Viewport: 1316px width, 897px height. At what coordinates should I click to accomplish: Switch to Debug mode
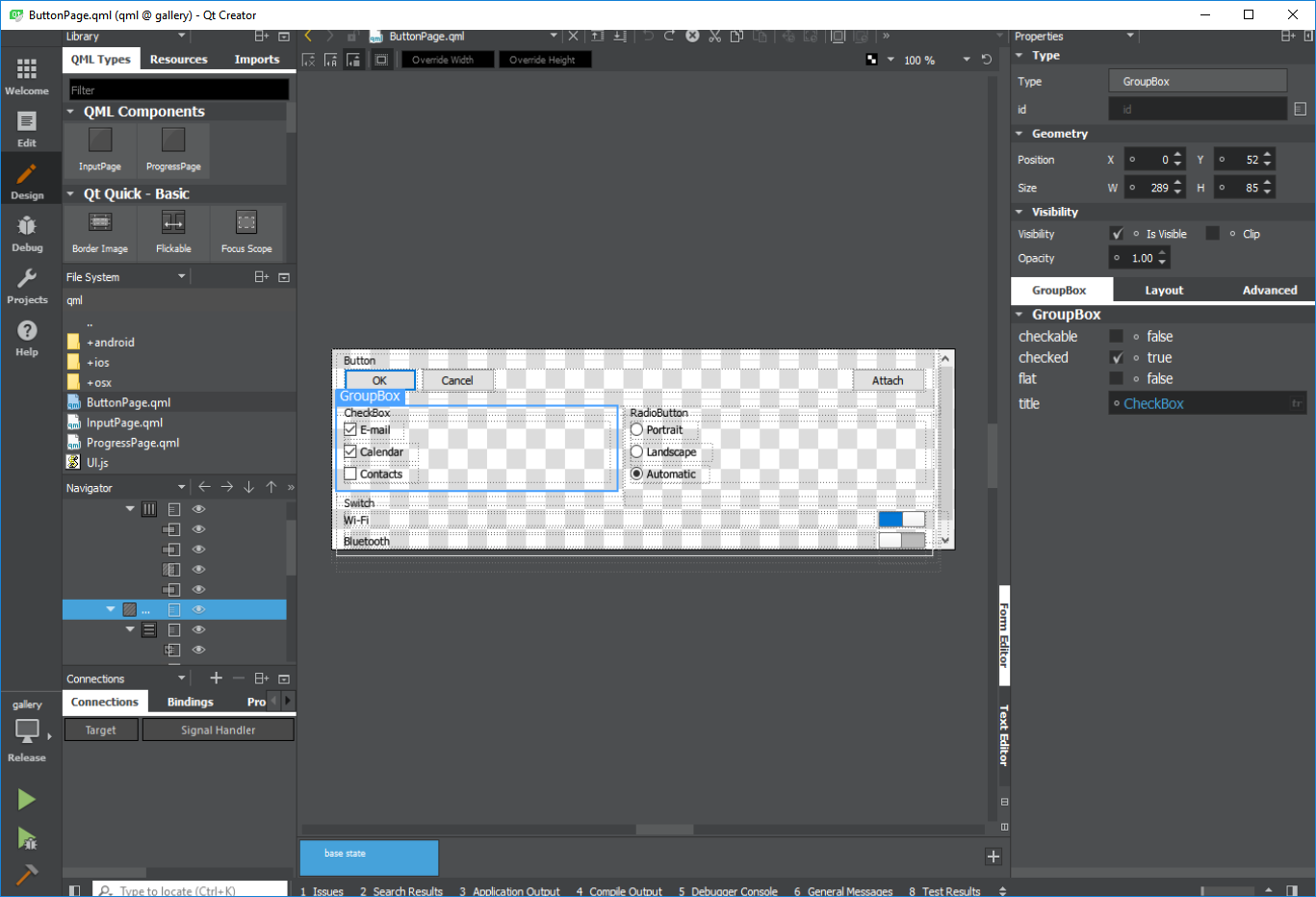coord(27,233)
